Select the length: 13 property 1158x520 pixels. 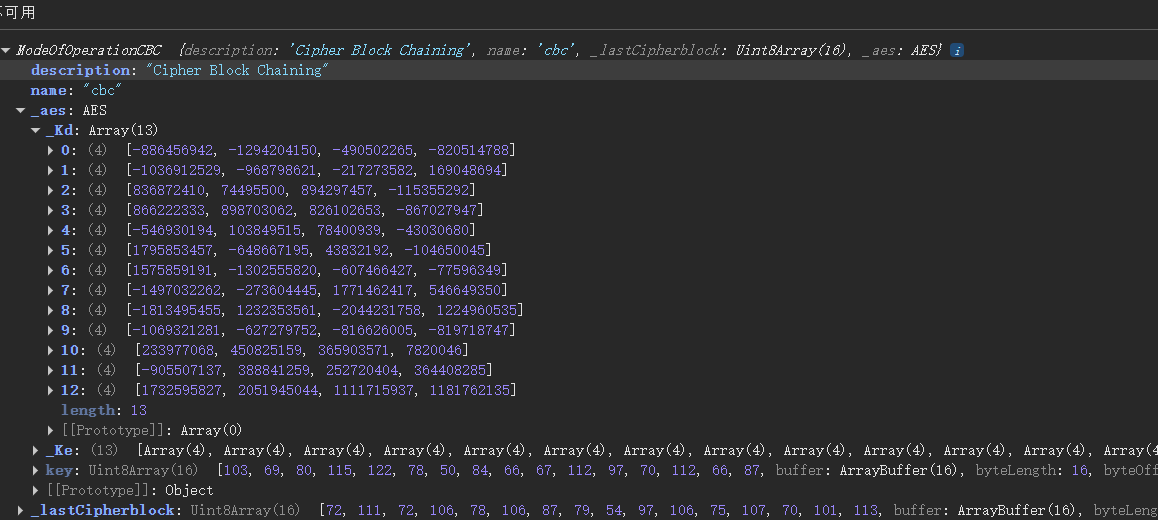click(x=104, y=410)
